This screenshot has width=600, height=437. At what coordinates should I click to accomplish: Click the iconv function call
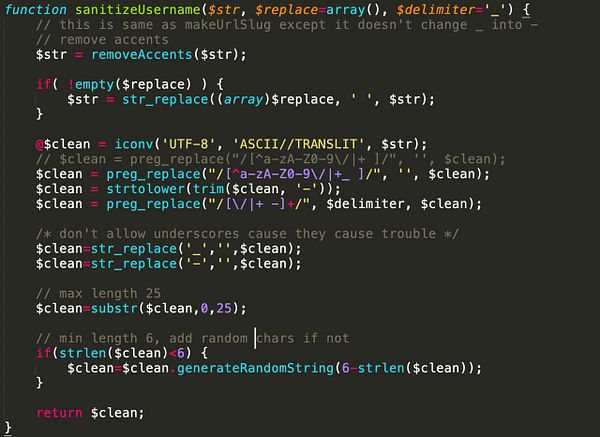pyautogui.click(x=134, y=144)
